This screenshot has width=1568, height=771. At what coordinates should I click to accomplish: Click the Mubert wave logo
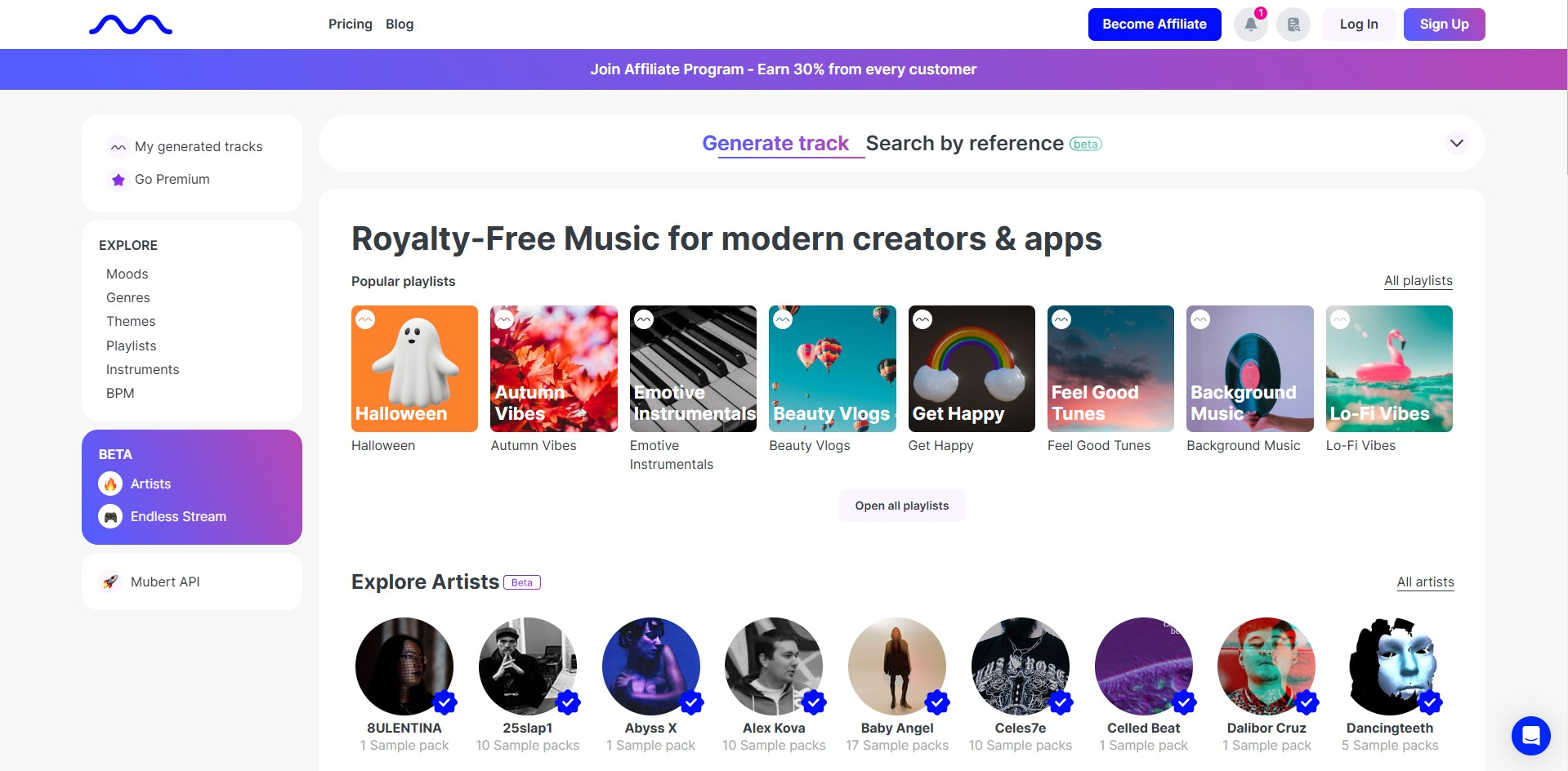(x=131, y=25)
